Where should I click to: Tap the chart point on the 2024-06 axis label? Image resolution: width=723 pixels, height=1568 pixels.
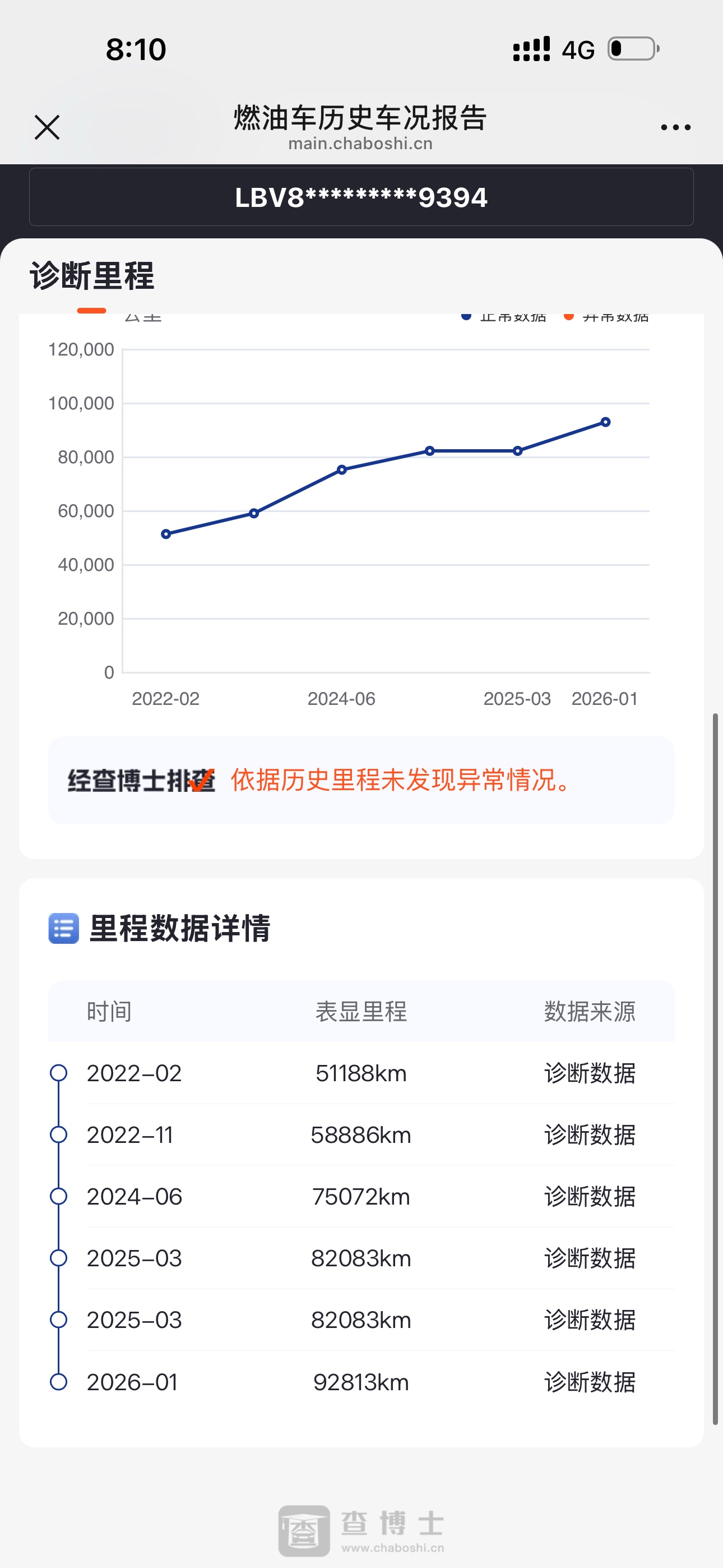click(x=341, y=470)
